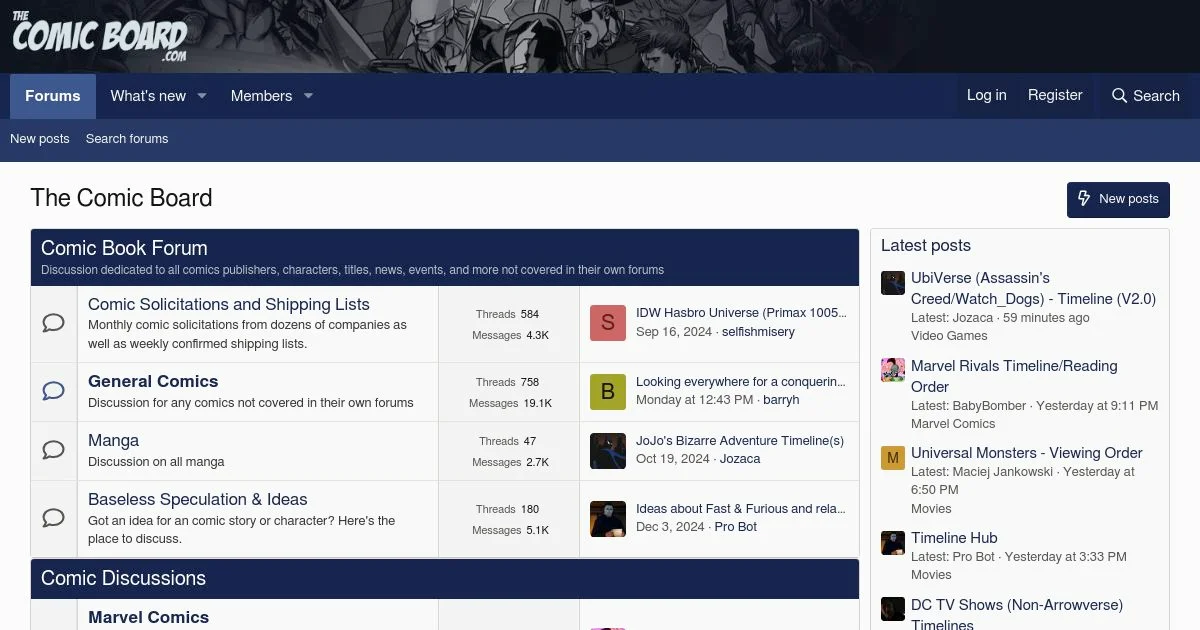The width and height of the screenshot is (1200, 630).
Task: Open Jozaca's avatar in the Manga row
Action: (608, 450)
